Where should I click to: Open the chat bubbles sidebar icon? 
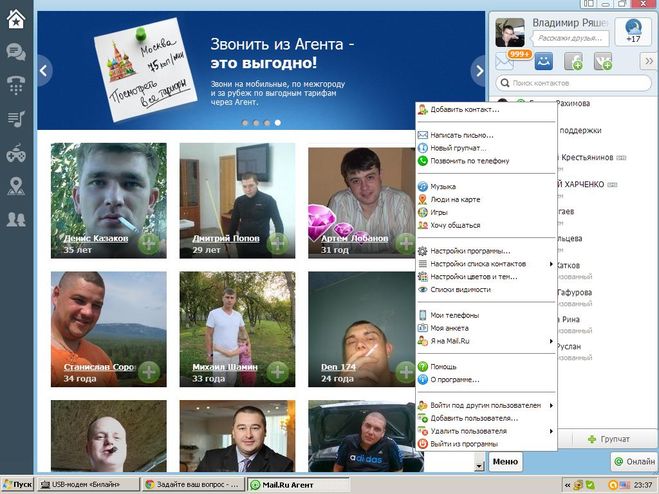(x=16, y=53)
